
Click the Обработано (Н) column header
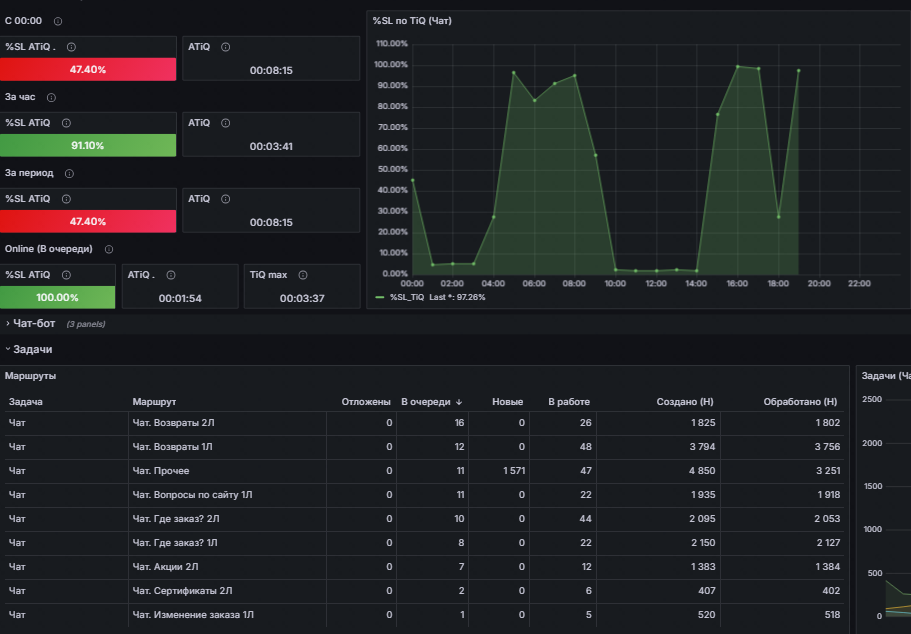click(800, 402)
